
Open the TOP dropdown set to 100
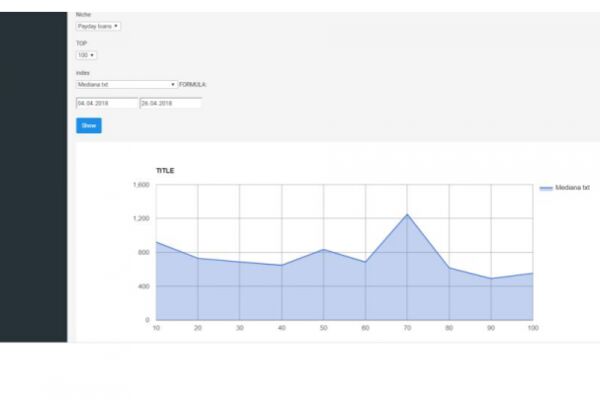pos(86,55)
